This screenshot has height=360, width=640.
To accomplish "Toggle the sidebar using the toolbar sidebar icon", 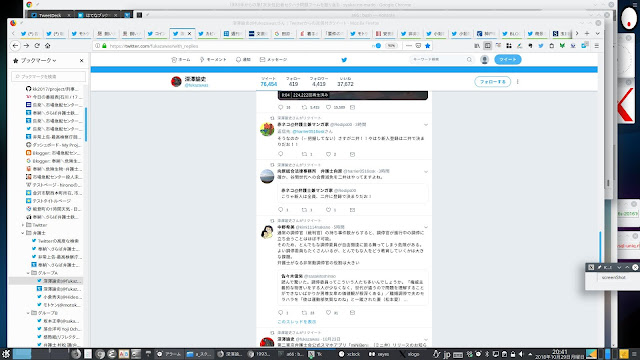I will [487, 46].
